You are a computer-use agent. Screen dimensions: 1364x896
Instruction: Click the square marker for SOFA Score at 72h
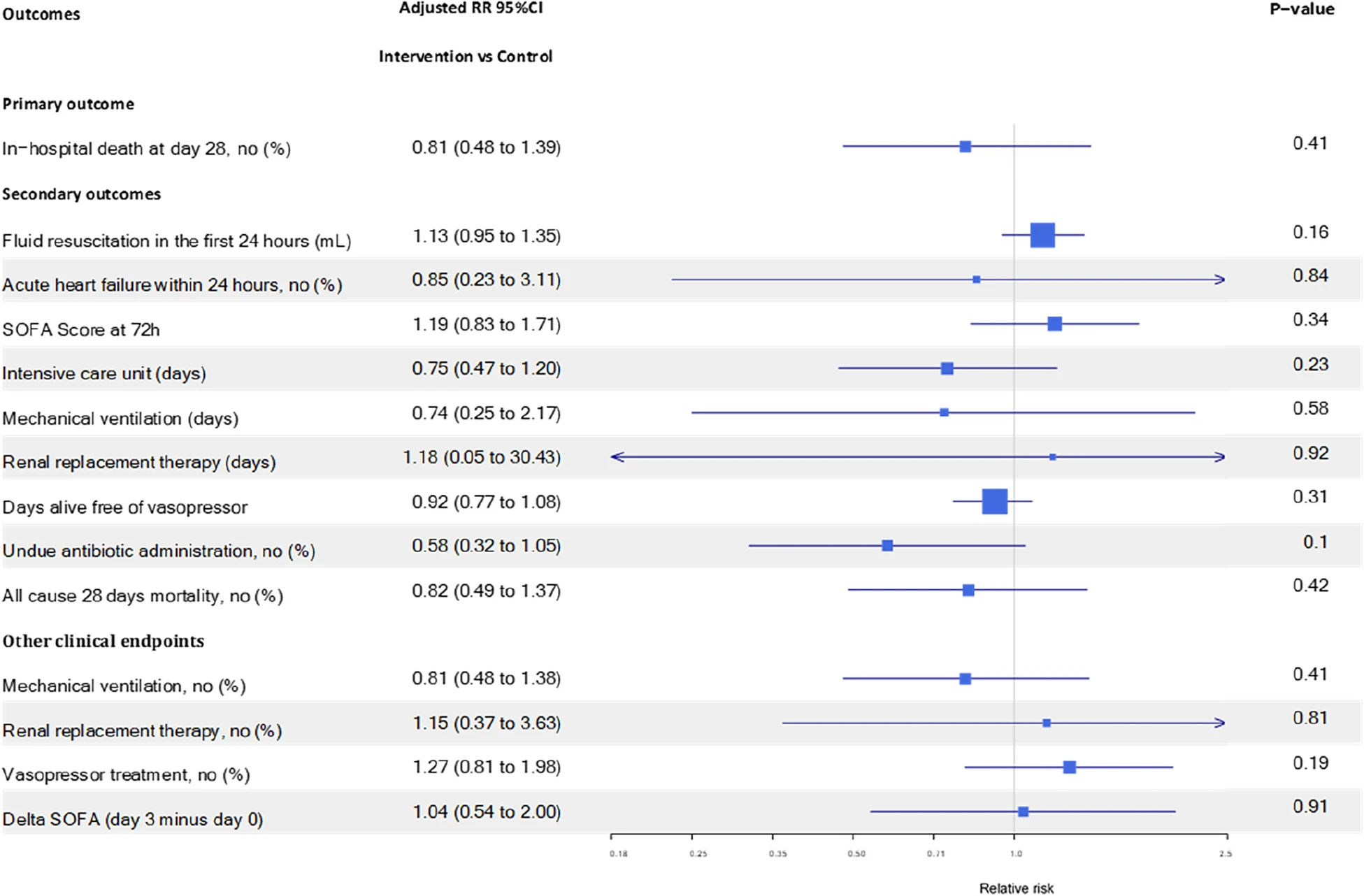(x=1054, y=324)
